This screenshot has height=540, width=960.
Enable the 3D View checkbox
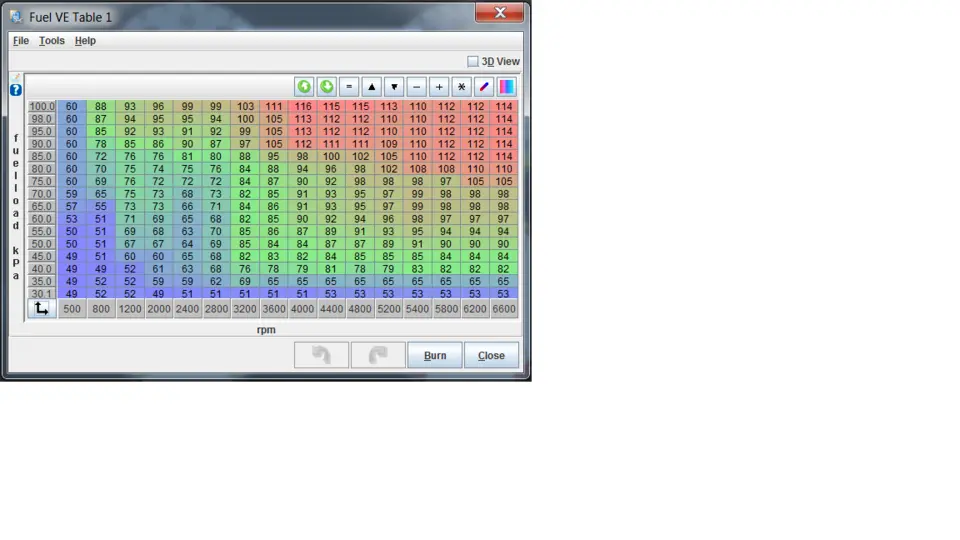473,61
